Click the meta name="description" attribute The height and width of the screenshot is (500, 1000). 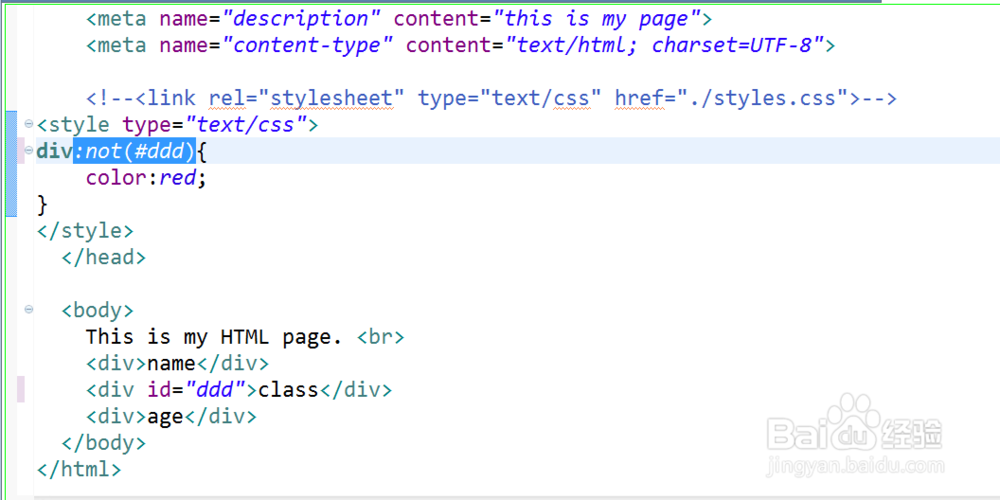pos(270,19)
